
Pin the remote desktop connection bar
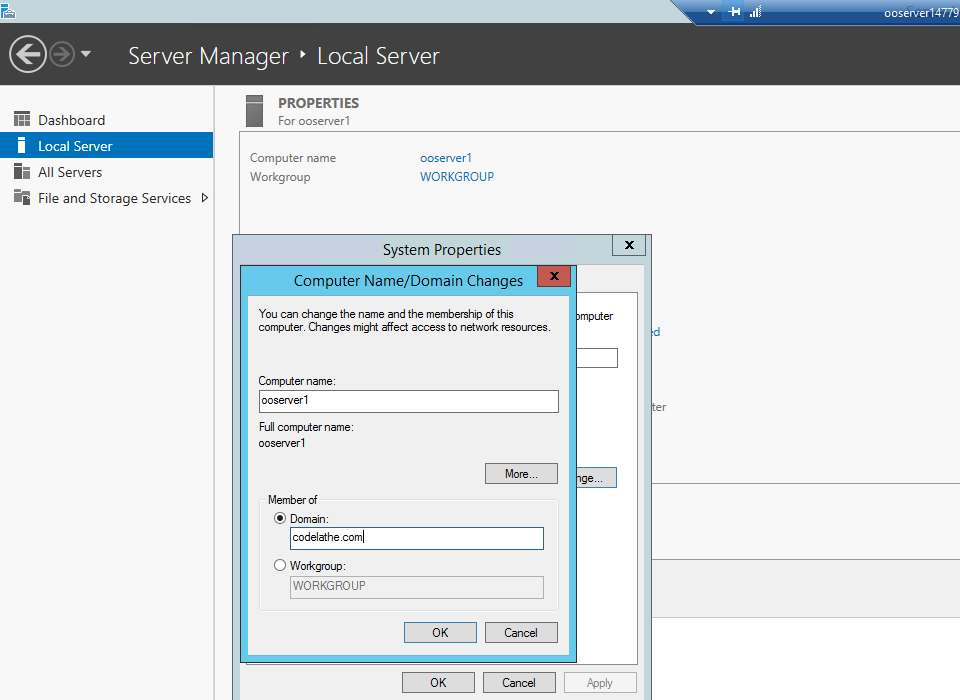pos(735,12)
